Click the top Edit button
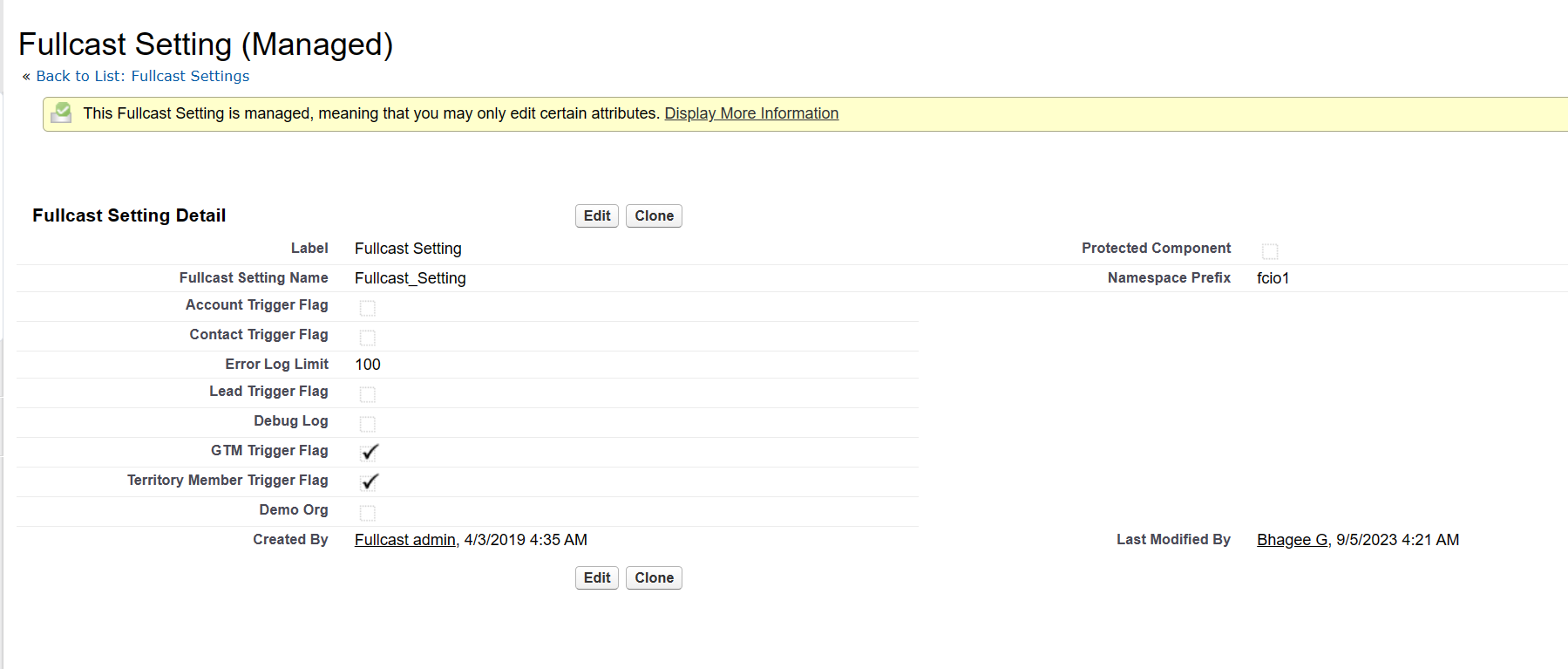1568x669 pixels. pos(597,215)
